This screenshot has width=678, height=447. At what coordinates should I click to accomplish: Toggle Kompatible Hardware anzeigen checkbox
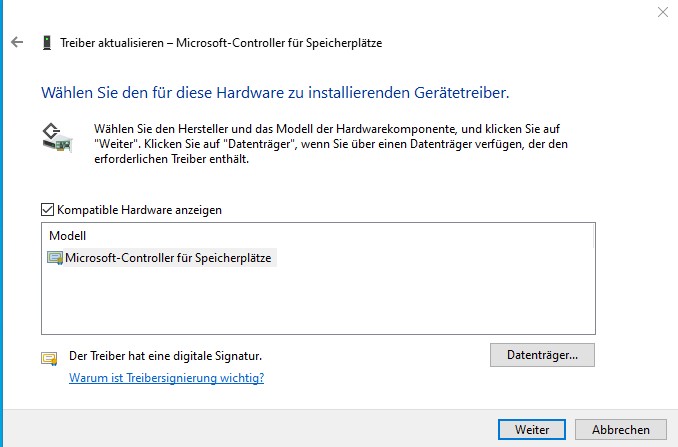pyautogui.click(x=48, y=210)
